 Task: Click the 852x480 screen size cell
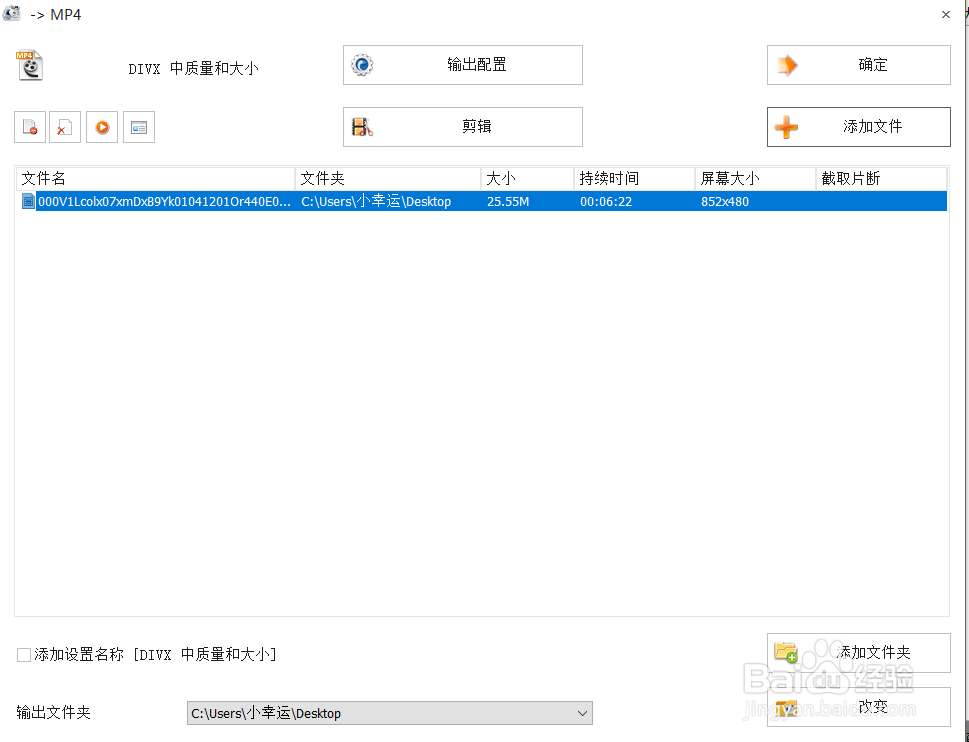click(725, 201)
